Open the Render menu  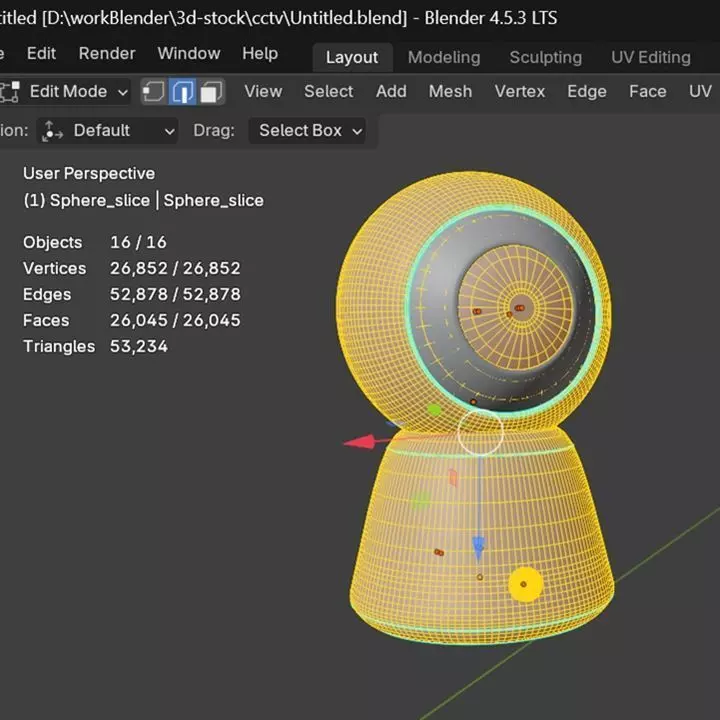click(107, 54)
